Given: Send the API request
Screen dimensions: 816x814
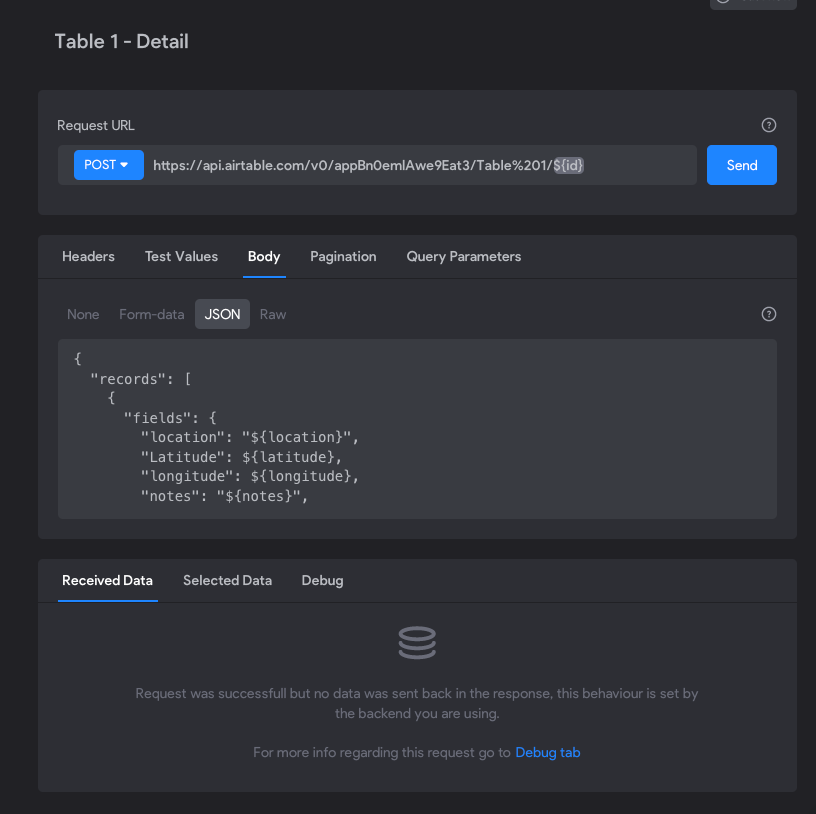Looking at the screenshot, I should pyautogui.click(x=741, y=165).
